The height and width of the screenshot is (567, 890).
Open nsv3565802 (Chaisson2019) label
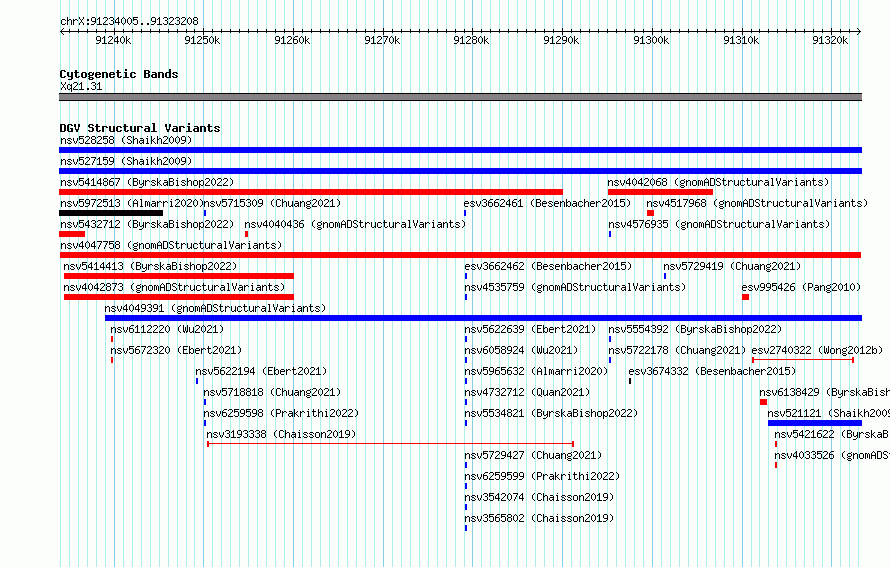click(539, 518)
